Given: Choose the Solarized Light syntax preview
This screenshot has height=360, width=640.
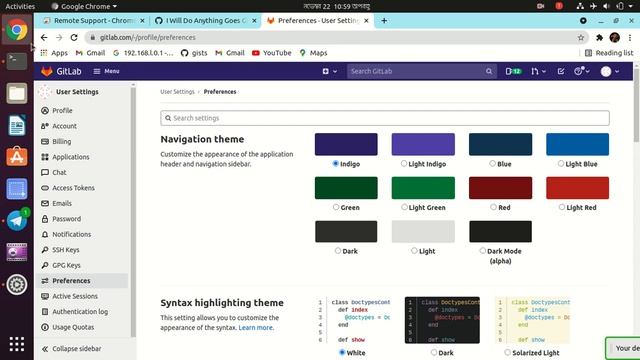Looking at the screenshot, I should pos(533,320).
